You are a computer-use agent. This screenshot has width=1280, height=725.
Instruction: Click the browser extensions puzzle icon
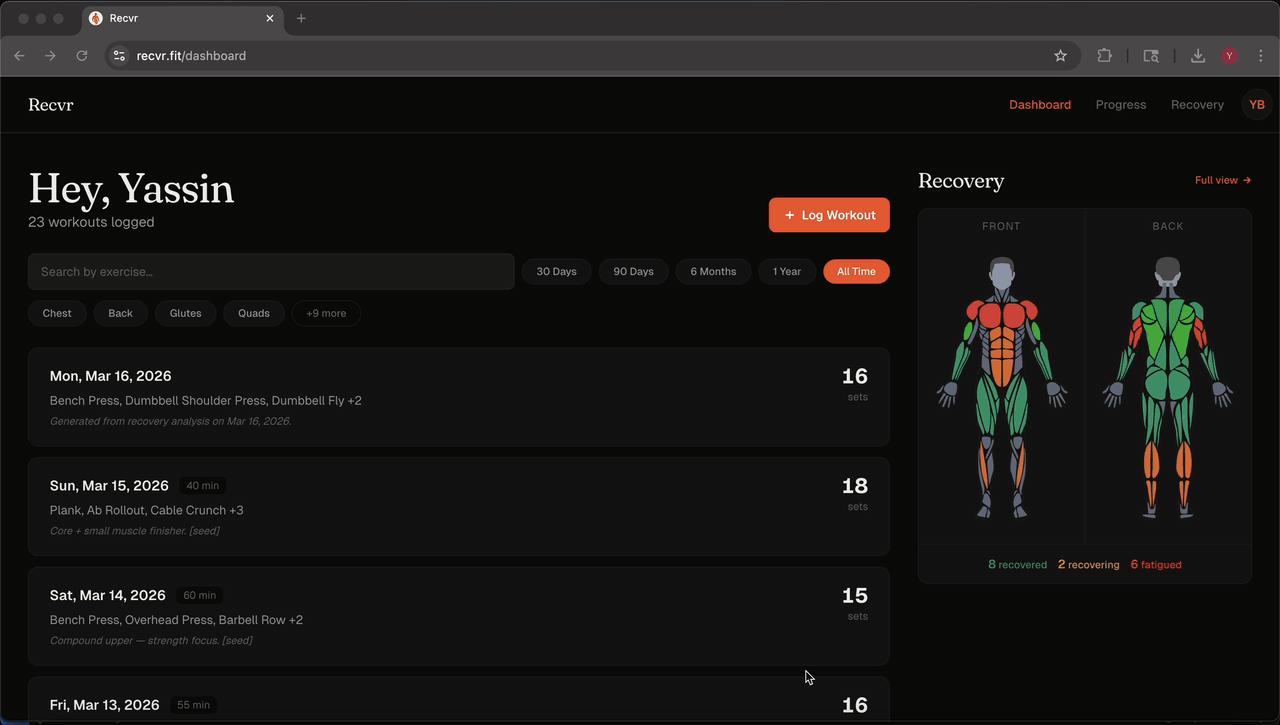click(1104, 55)
